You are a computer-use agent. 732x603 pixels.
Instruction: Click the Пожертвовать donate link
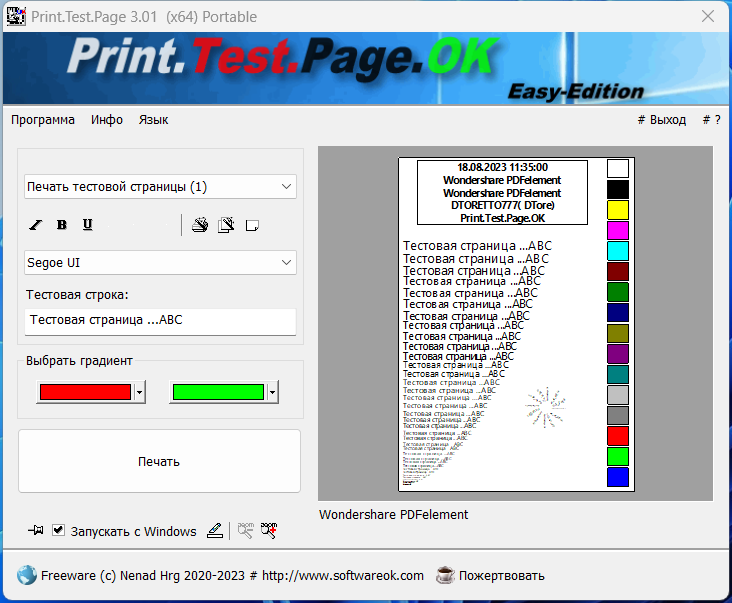tap(501, 575)
